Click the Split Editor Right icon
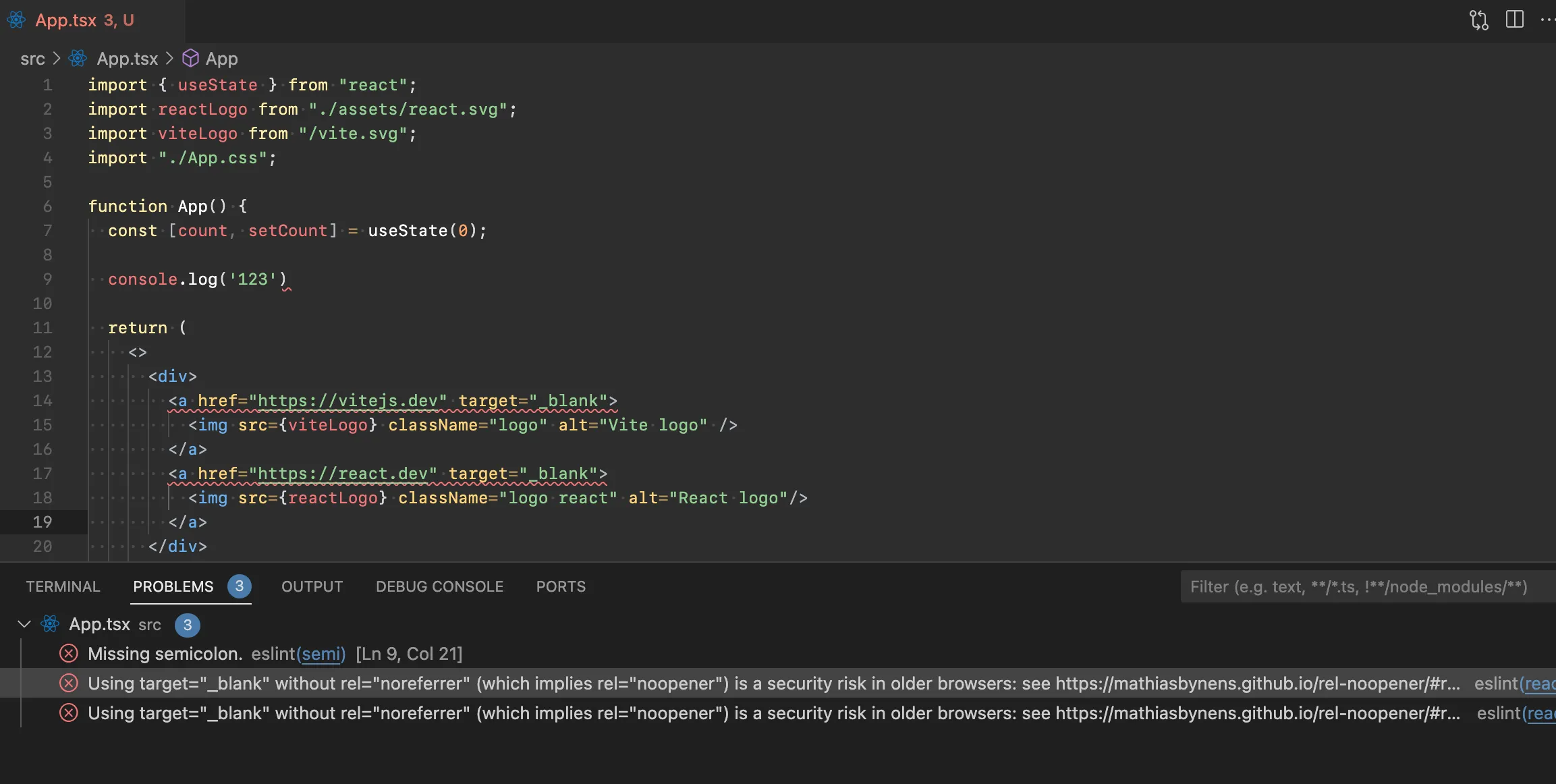The height and width of the screenshot is (784, 1556). coord(1514,20)
